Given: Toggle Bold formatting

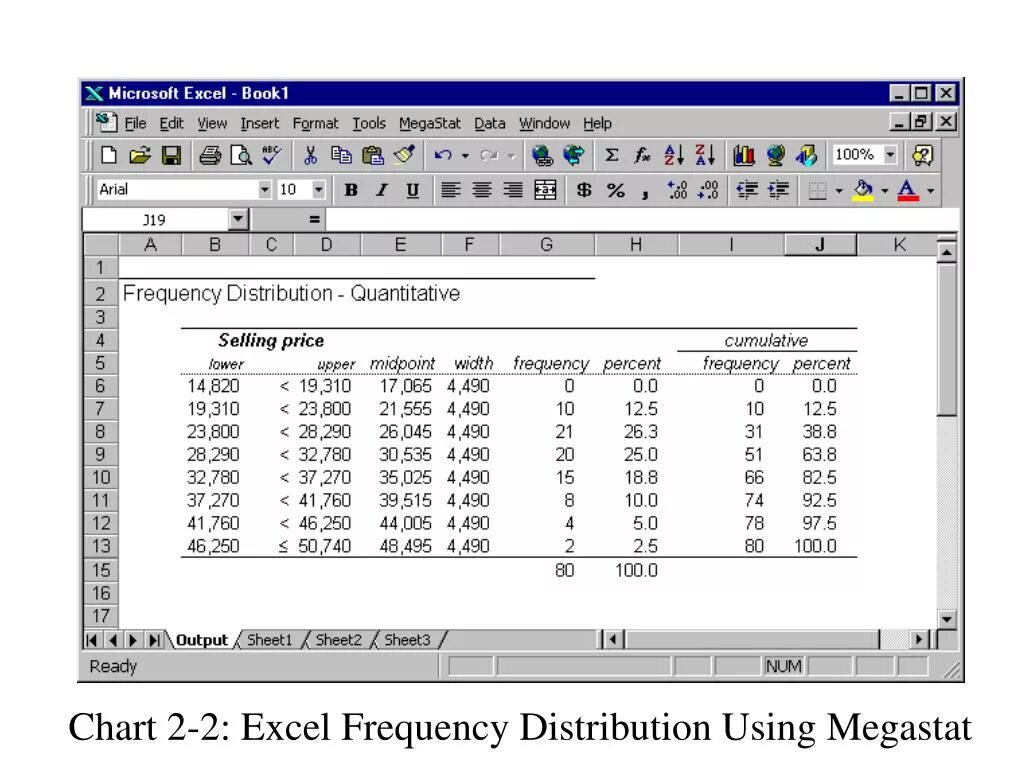Looking at the screenshot, I should pos(351,190).
